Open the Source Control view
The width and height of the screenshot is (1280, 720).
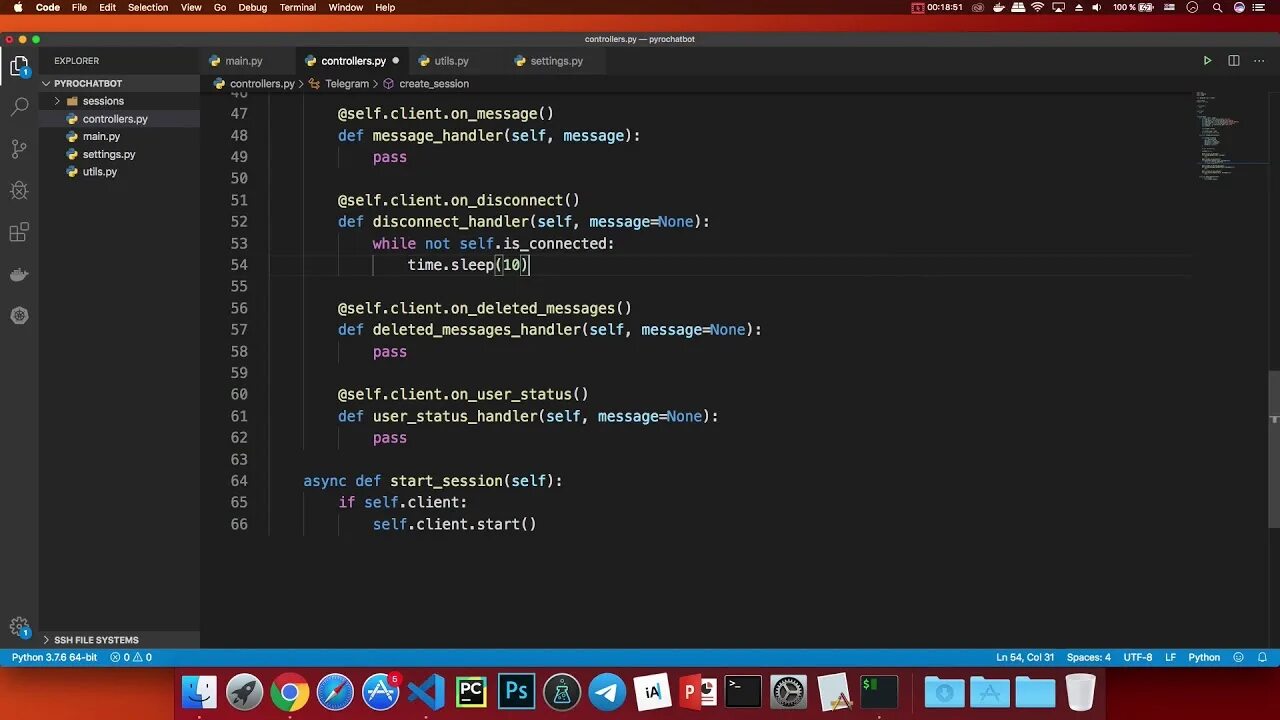pos(19,149)
